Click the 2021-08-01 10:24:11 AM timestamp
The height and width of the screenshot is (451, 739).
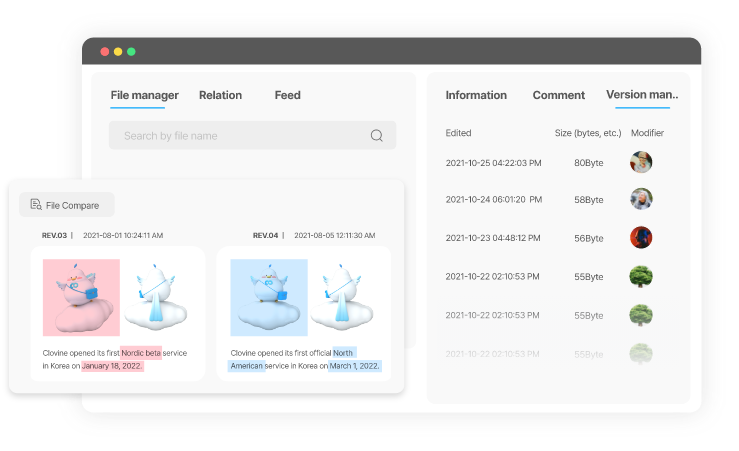click(x=123, y=235)
